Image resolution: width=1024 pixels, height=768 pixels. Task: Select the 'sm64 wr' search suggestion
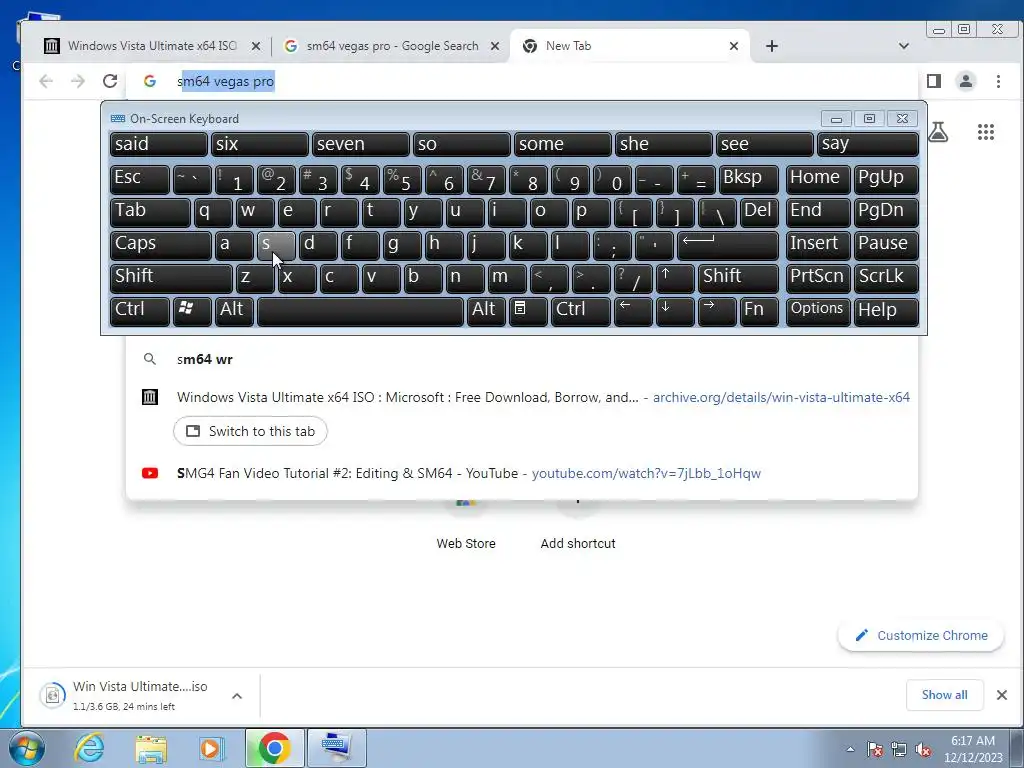522,359
